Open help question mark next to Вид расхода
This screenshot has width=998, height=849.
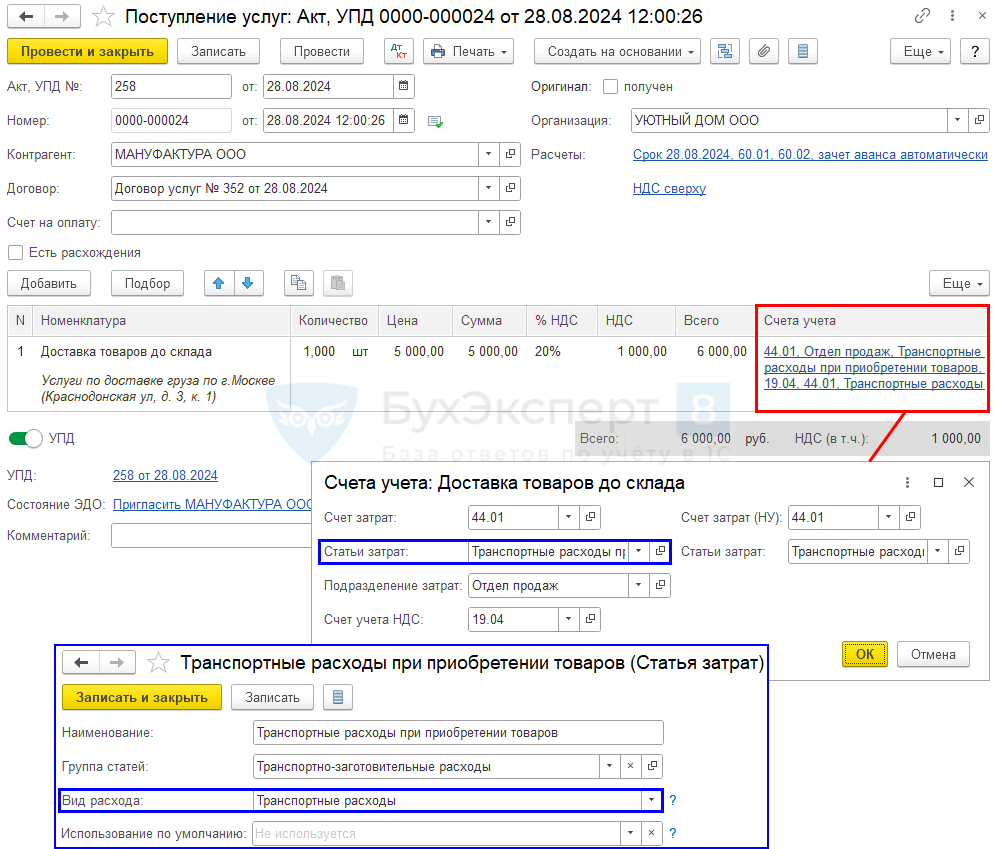pyautogui.click(x=673, y=801)
